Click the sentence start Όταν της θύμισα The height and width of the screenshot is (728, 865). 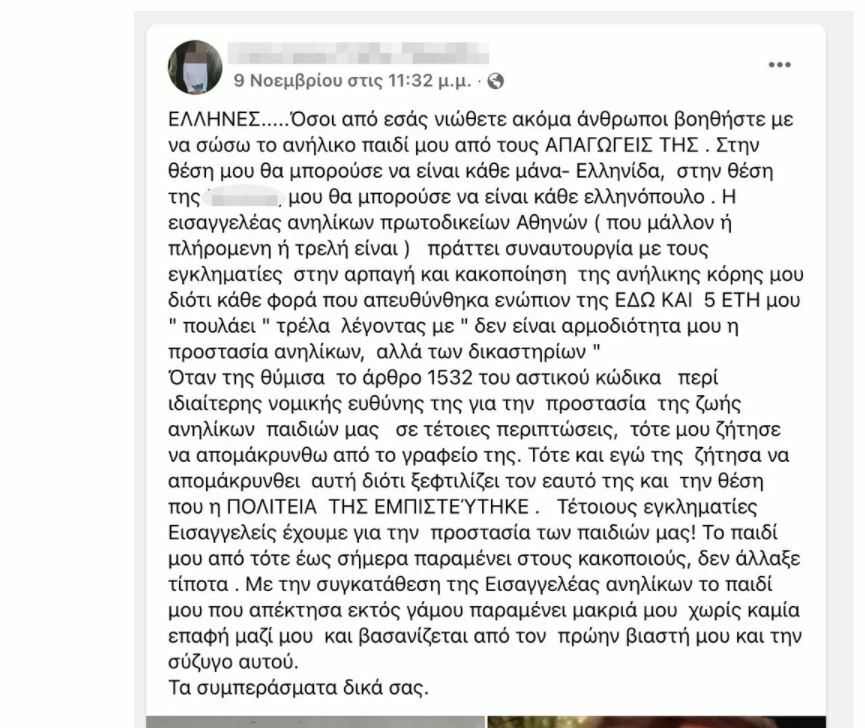[x=247, y=378]
